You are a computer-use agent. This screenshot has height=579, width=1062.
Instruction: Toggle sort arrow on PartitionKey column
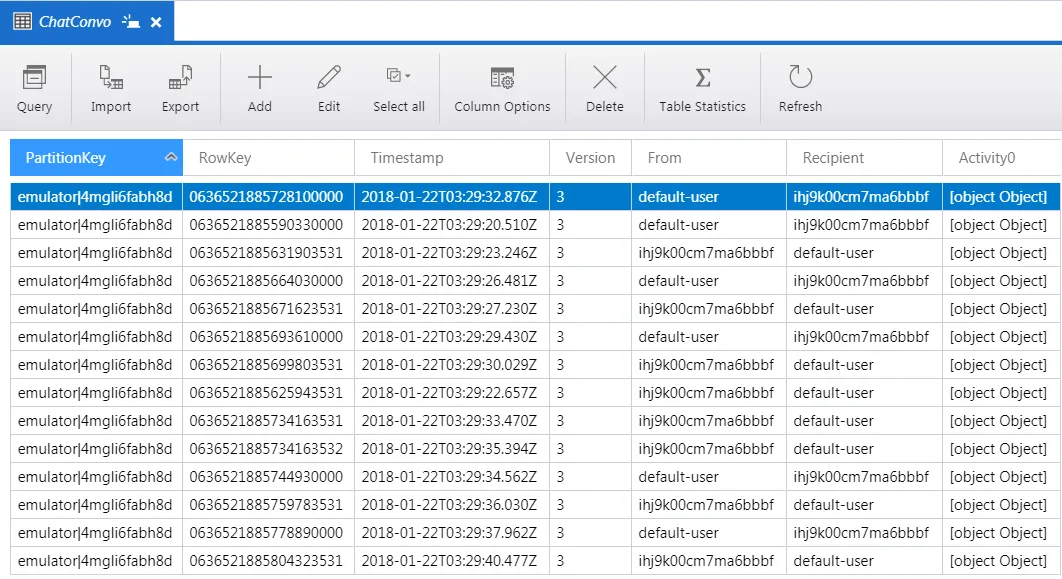(171, 157)
